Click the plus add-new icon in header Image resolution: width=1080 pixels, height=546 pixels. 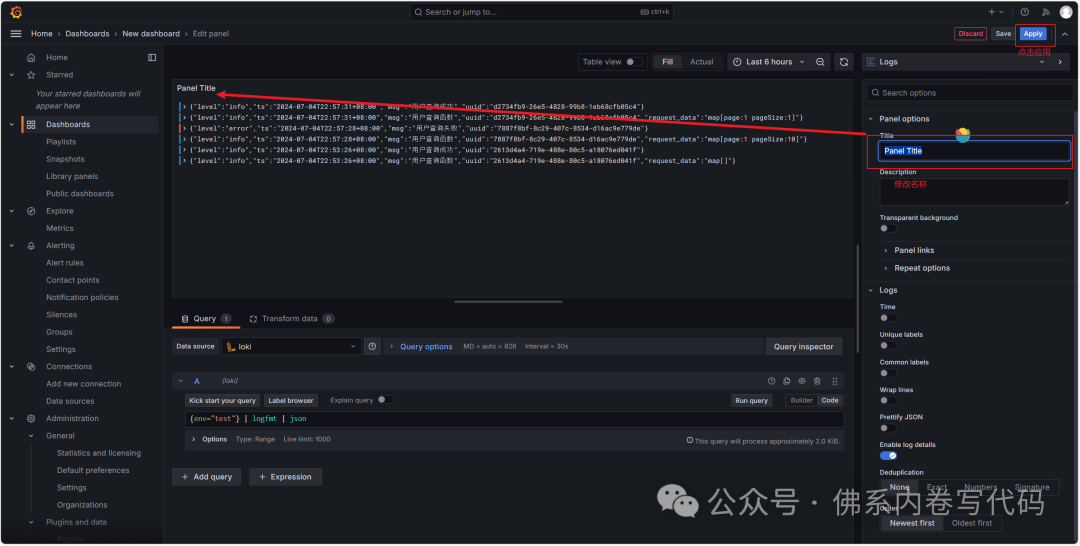(992, 12)
